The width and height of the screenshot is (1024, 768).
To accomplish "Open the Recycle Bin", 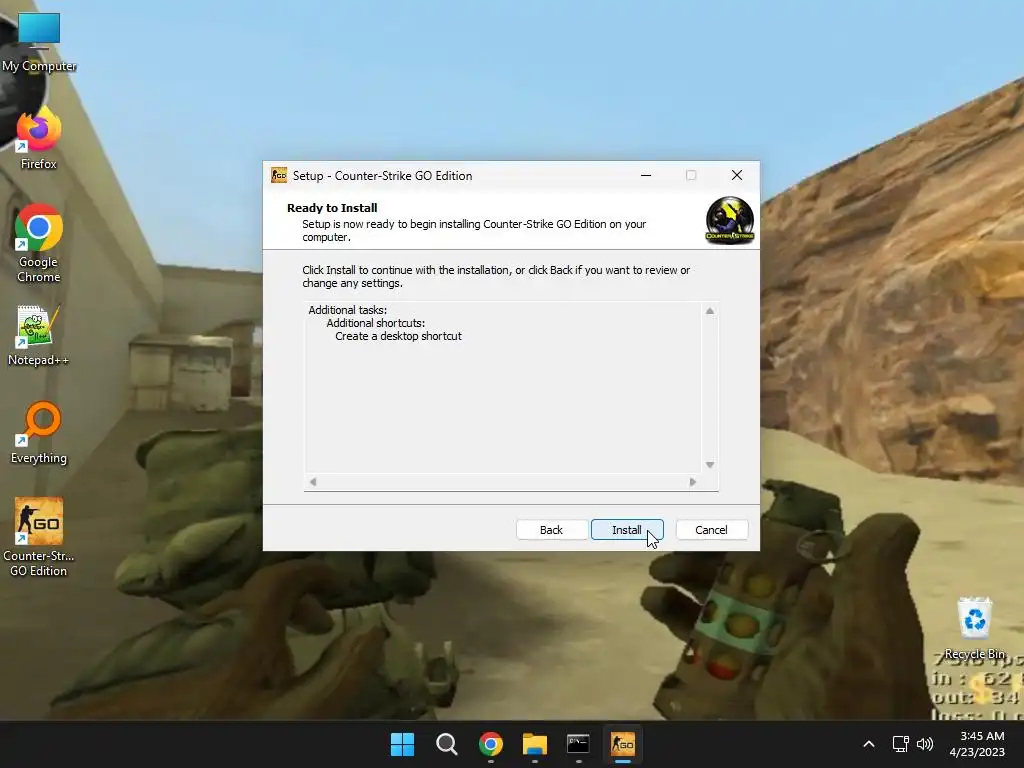I will tap(974, 628).
